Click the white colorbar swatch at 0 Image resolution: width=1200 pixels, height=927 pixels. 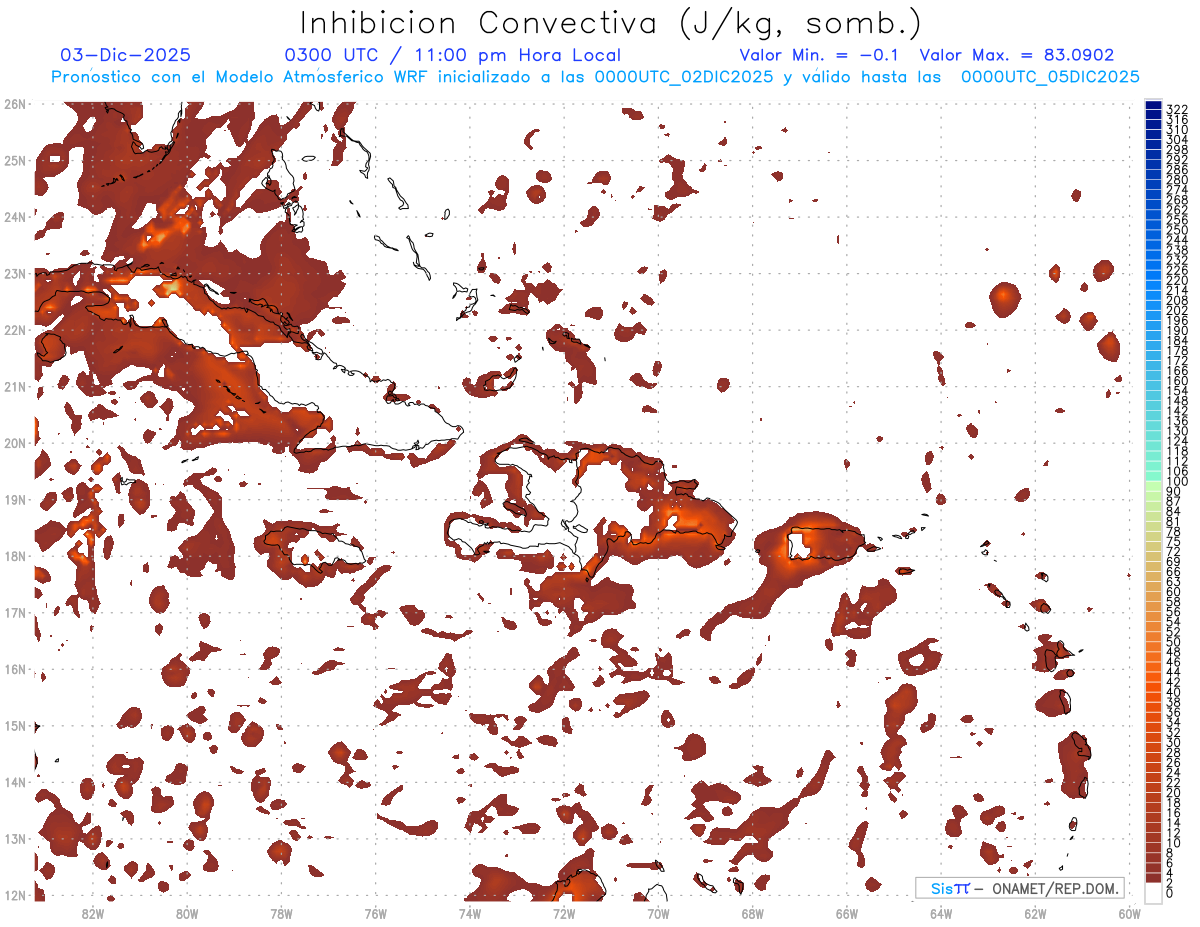click(1154, 892)
